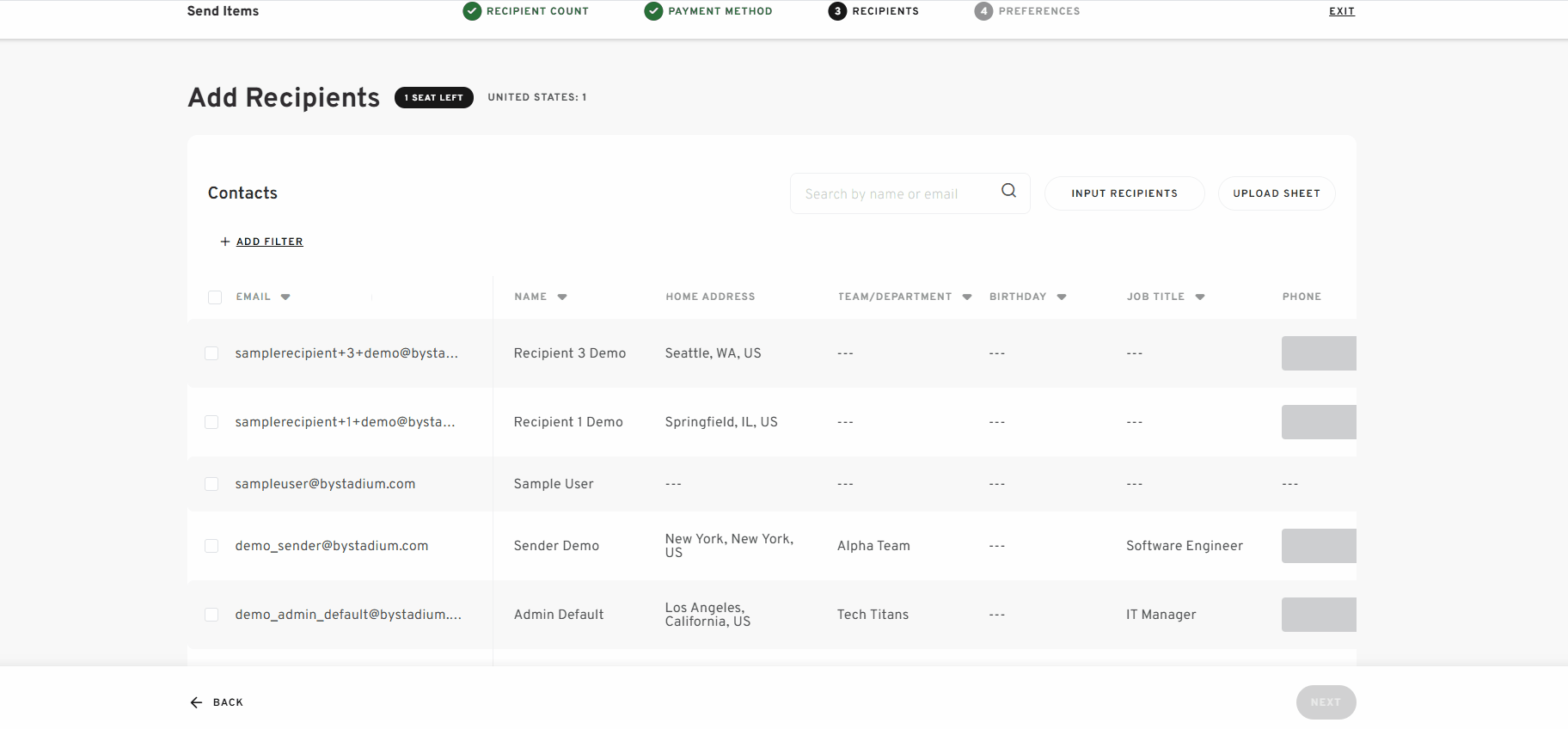Viewport: 1568px width, 729px height.
Task: Tick the demo_sender@bystadium.com checkbox
Action: (x=211, y=546)
